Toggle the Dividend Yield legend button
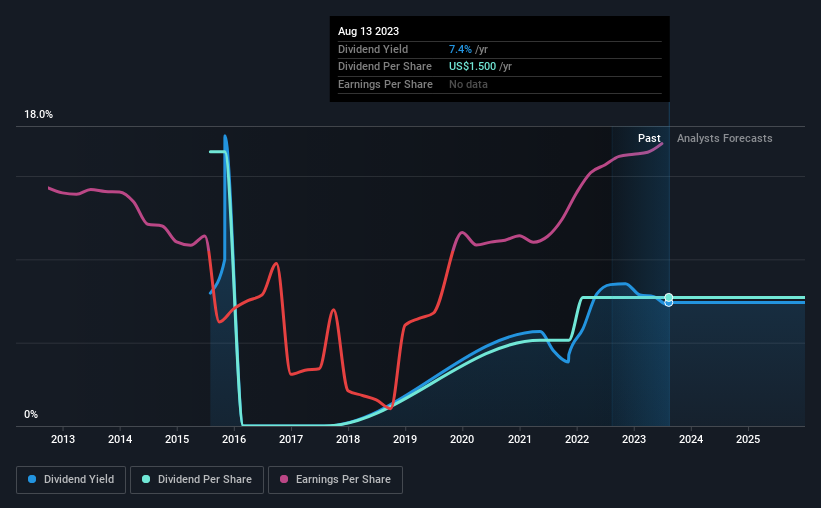The width and height of the screenshot is (821, 508). coord(71,480)
